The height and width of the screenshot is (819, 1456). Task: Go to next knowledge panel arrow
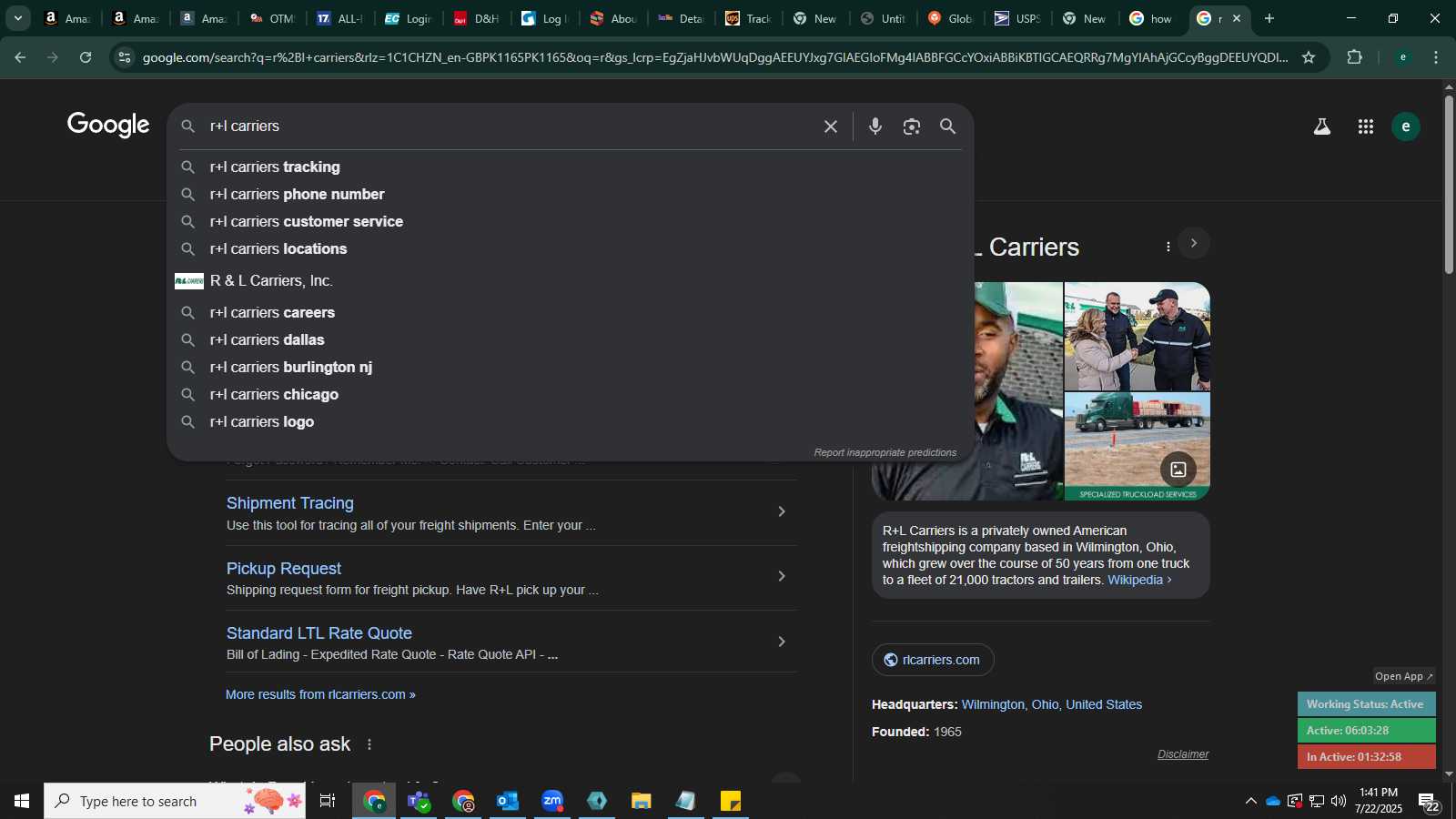point(1194,243)
